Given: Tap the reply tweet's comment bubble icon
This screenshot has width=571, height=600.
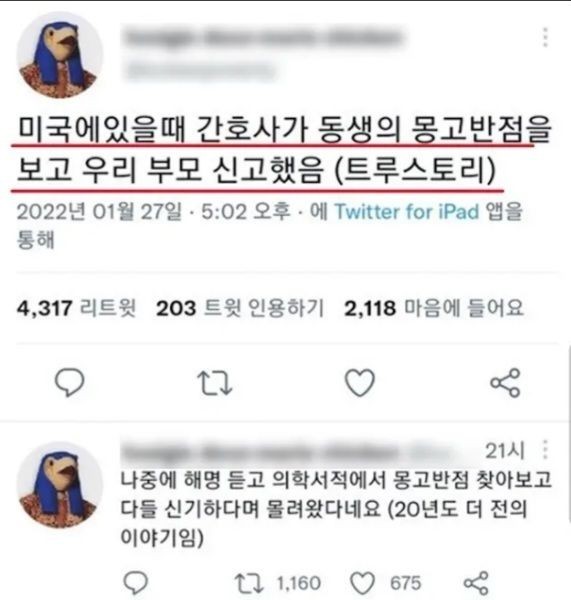Looking at the screenshot, I should pyautogui.click(x=135, y=583).
